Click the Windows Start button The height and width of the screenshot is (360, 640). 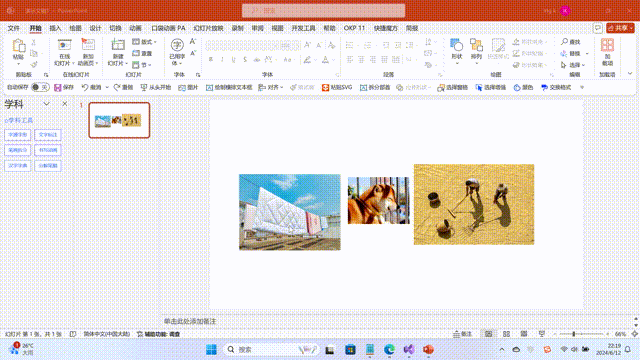(x=211, y=349)
